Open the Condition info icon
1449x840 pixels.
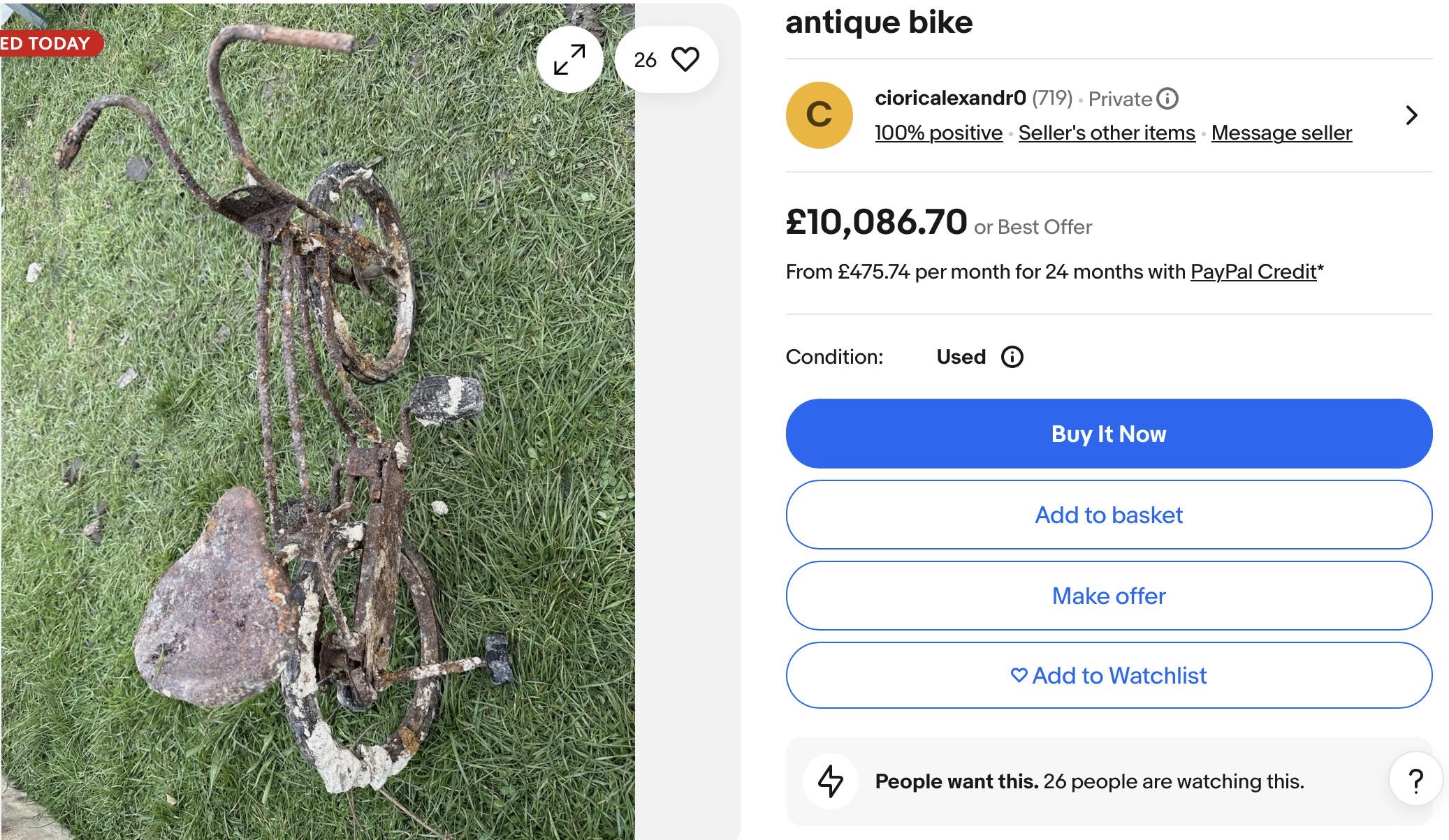(1012, 358)
